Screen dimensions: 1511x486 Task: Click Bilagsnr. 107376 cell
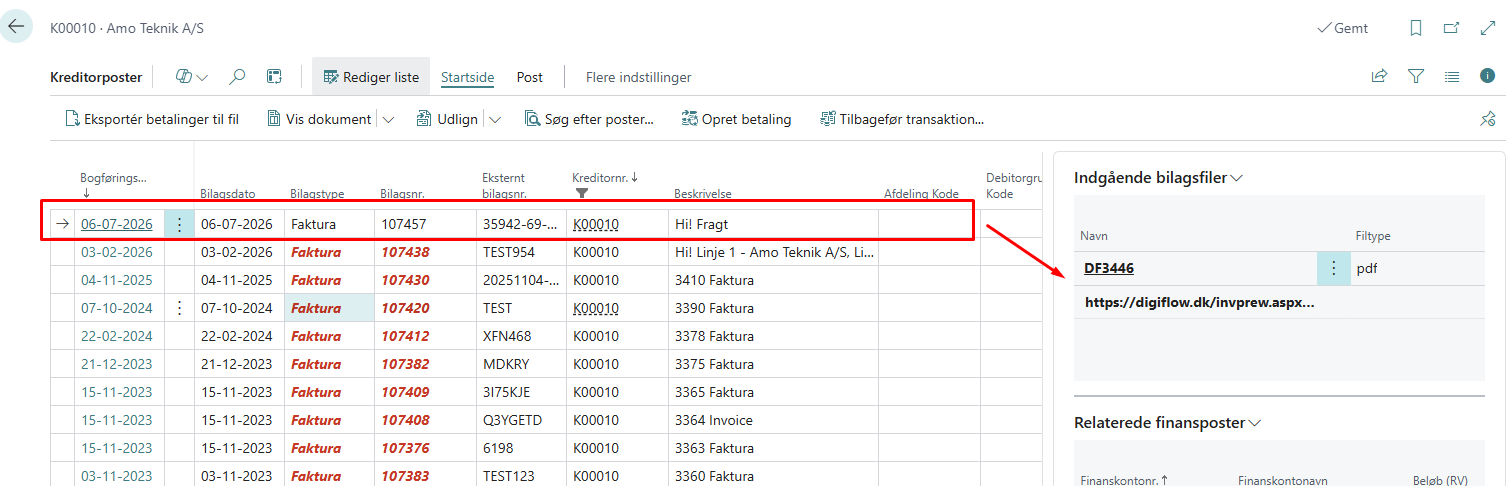click(x=424, y=448)
